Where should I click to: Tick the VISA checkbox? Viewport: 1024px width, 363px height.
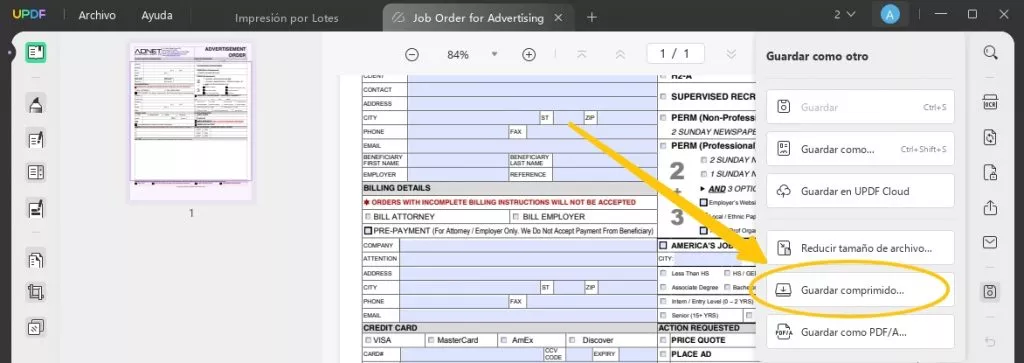[x=368, y=340]
